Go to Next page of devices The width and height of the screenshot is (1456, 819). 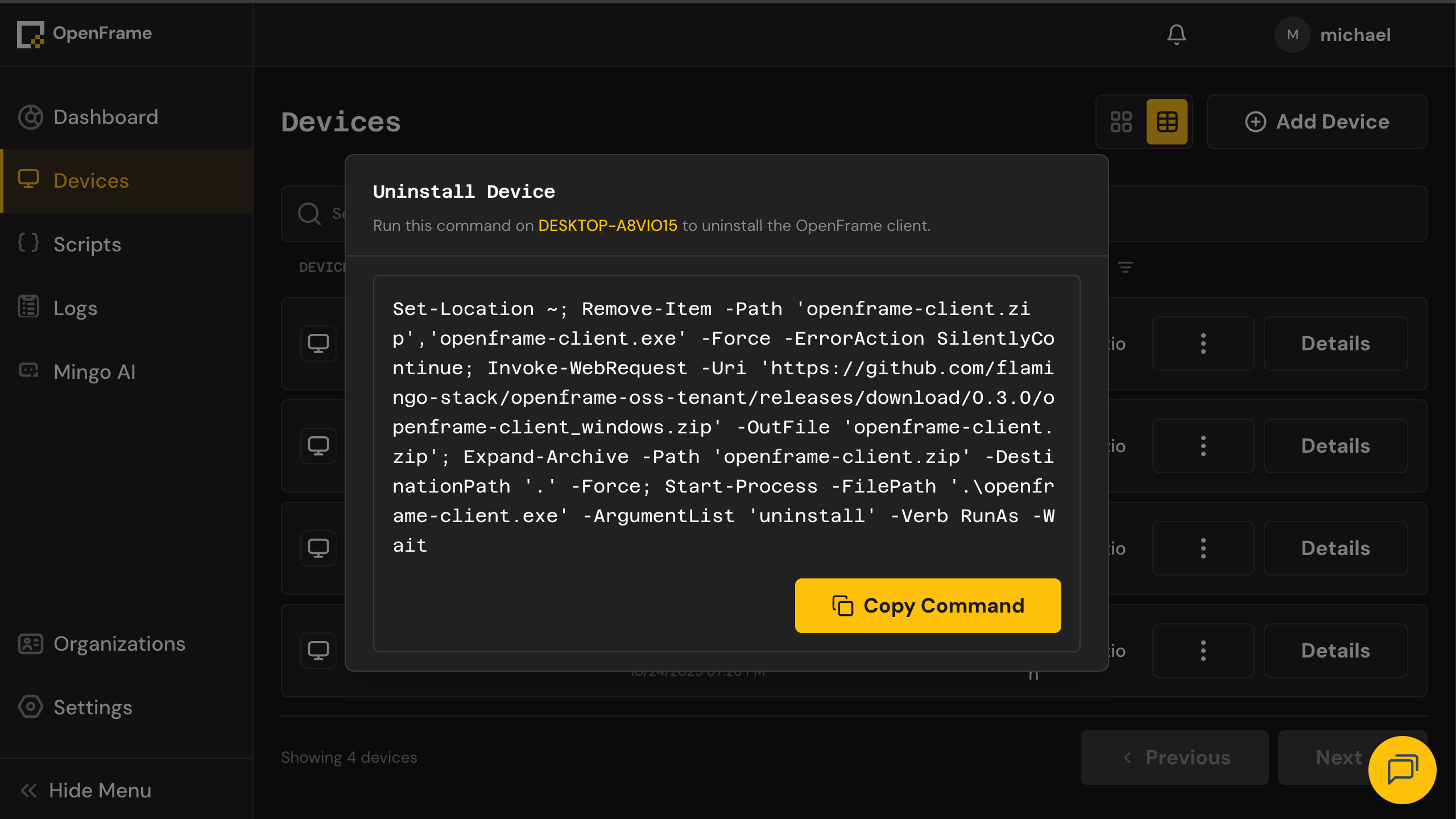coord(1338,758)
